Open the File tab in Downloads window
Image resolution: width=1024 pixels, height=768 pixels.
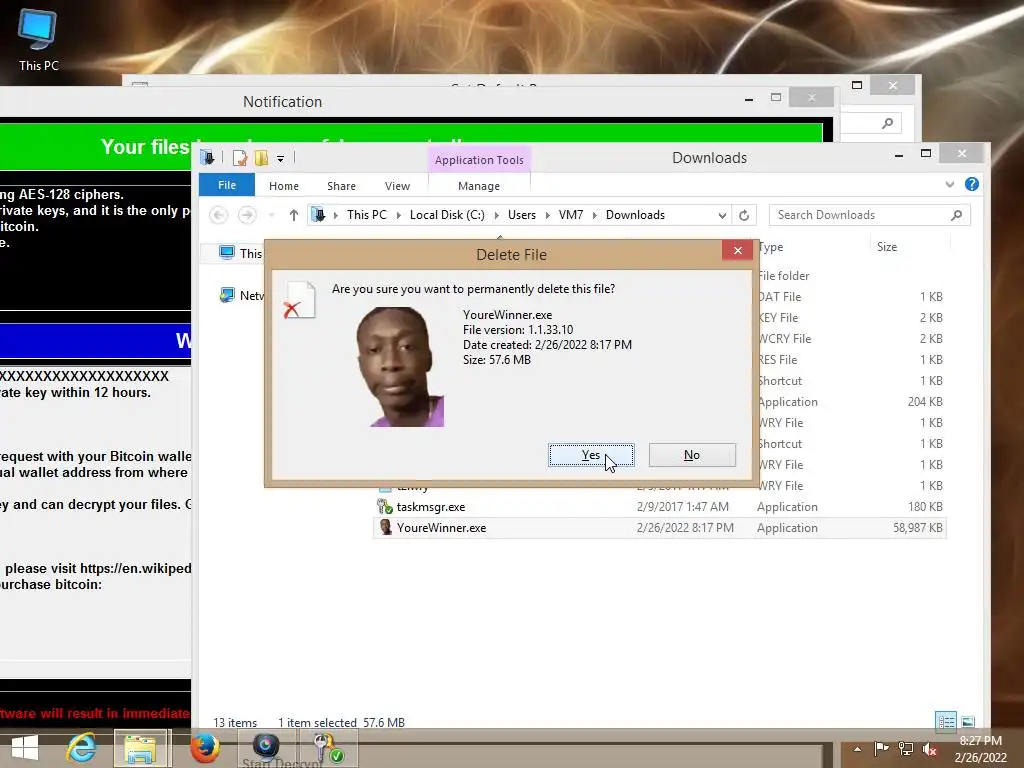coord(227,185)
